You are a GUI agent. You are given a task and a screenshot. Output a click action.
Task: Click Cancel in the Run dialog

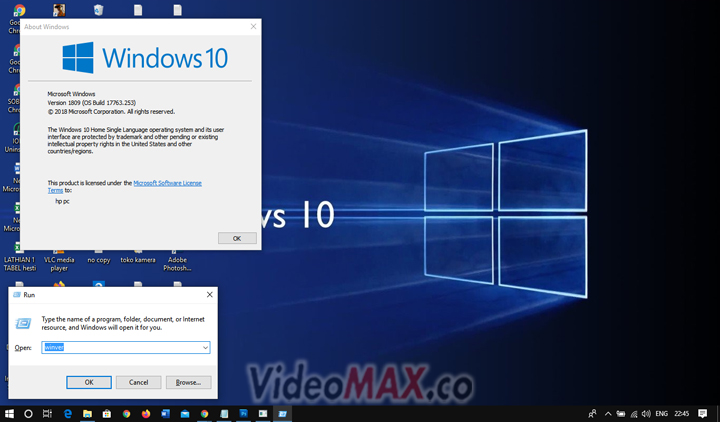tap(138, 382)
